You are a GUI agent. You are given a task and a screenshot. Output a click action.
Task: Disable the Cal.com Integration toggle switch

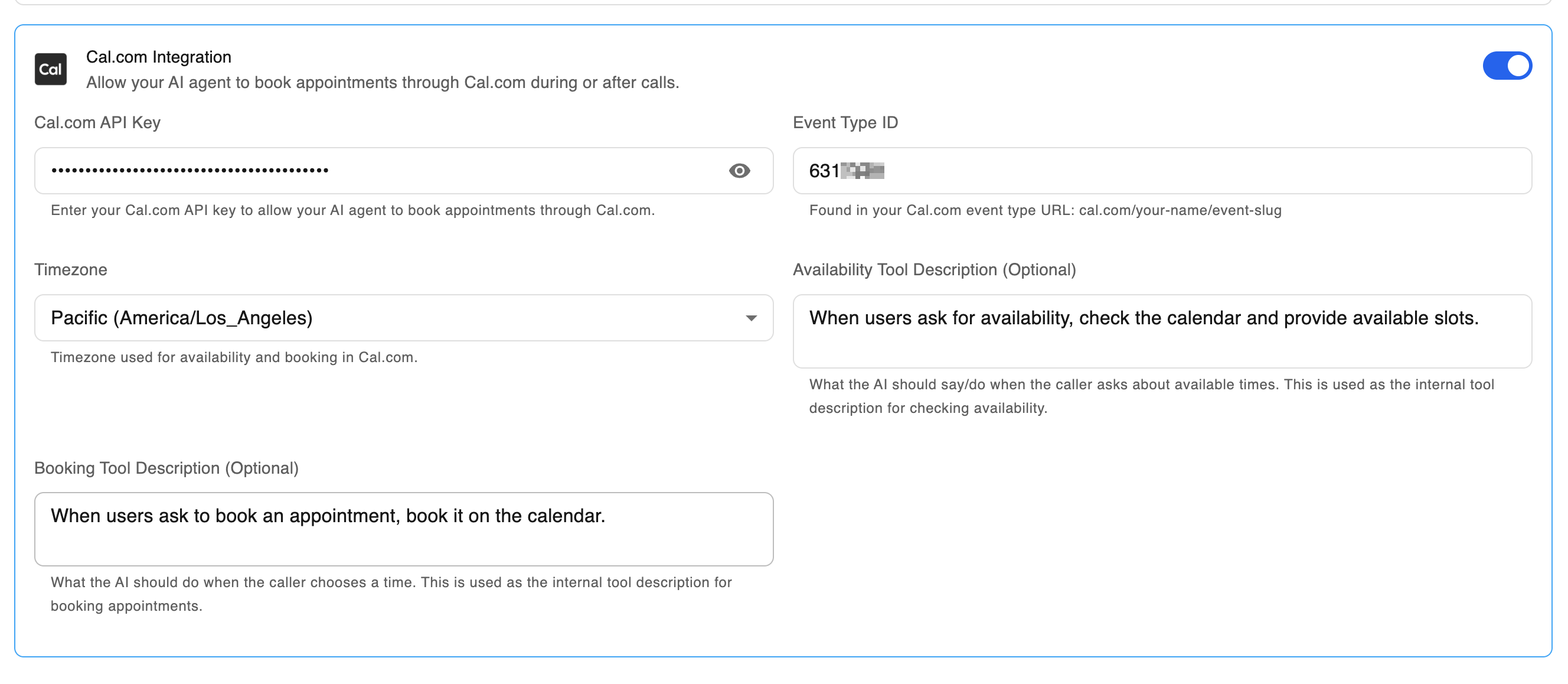coord(1507,66)
